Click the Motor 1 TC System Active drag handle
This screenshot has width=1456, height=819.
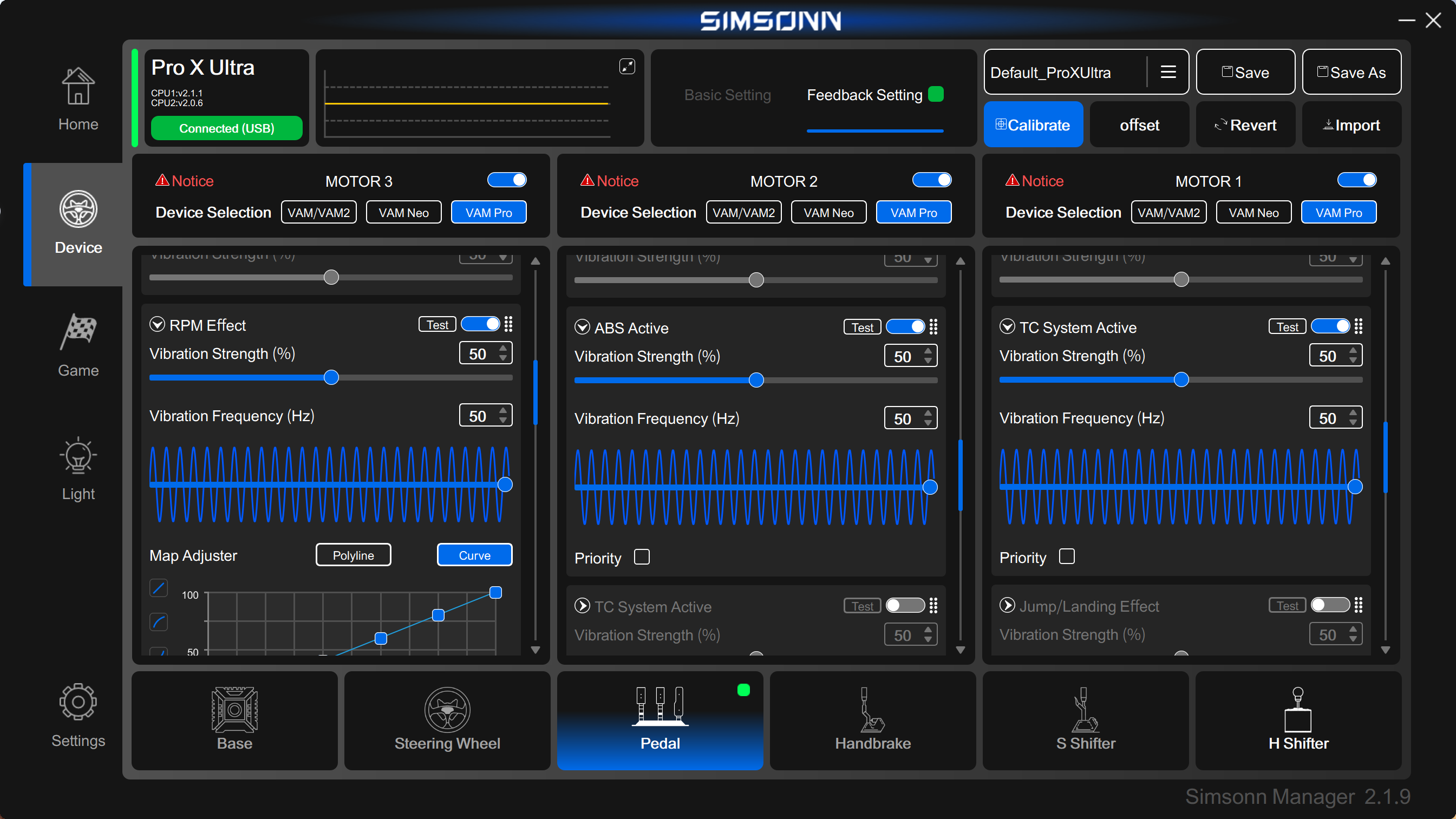1359,326
